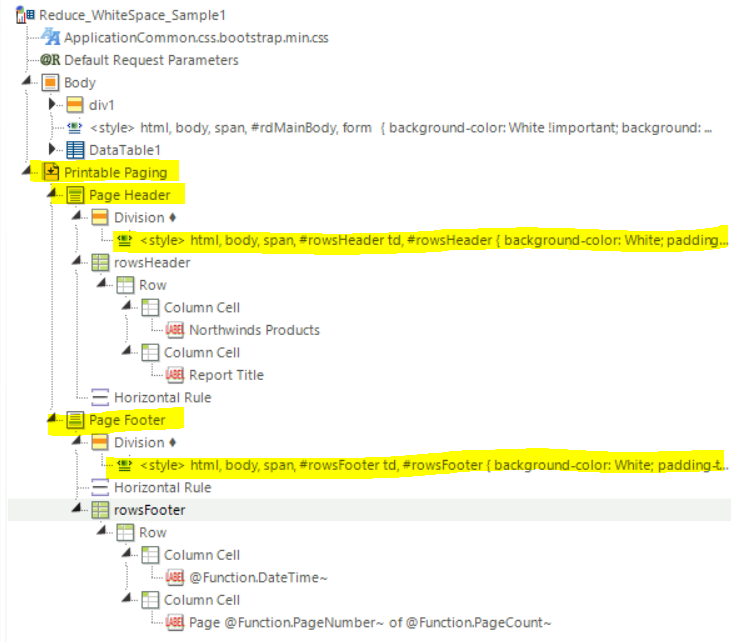
Task: Click the DataTable1 table icon
Action: pos(75,150)
